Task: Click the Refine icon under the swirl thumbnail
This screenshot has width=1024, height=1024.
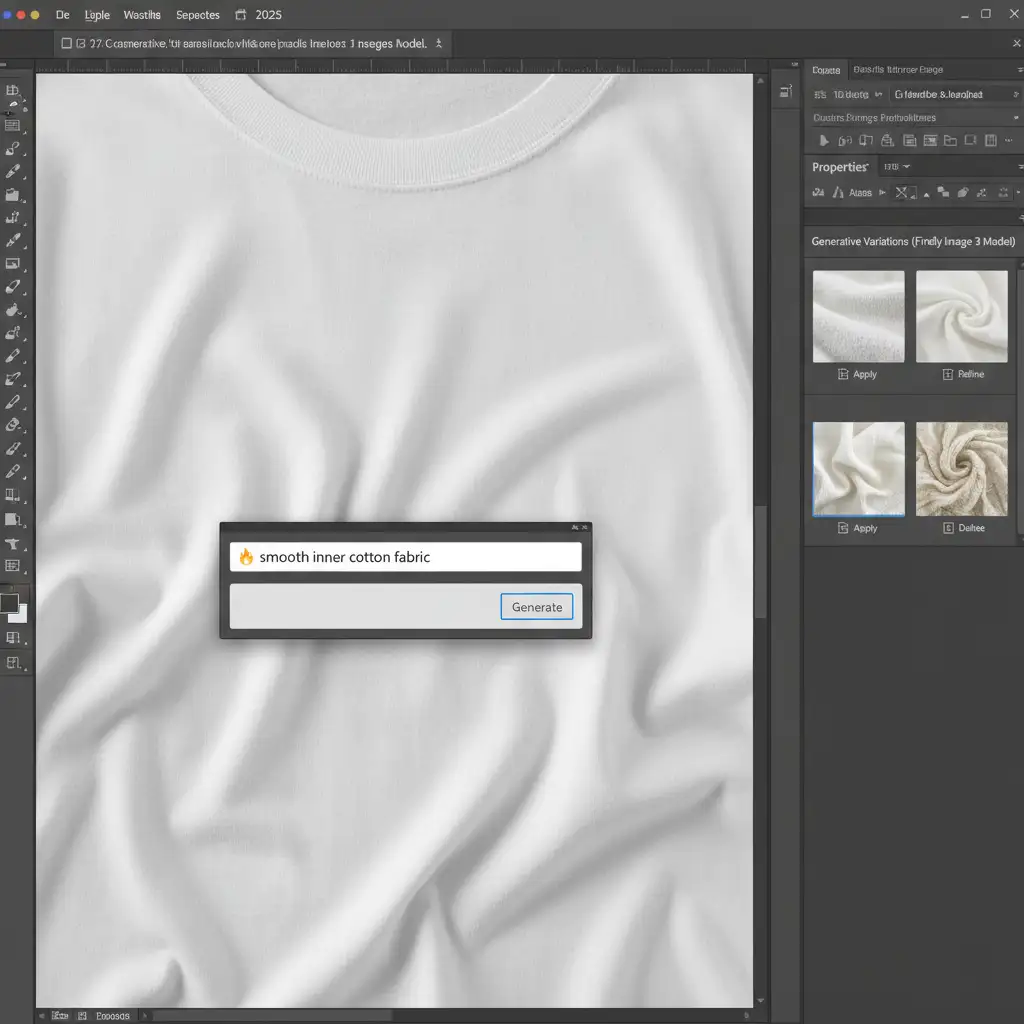Action: coord(948,374)
